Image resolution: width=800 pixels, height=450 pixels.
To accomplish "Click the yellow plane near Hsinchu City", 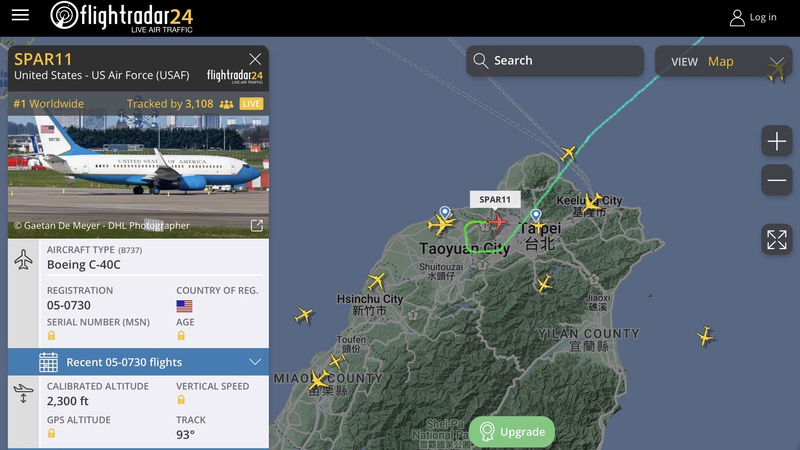I will pyautogui.click(x=376, y=281).
